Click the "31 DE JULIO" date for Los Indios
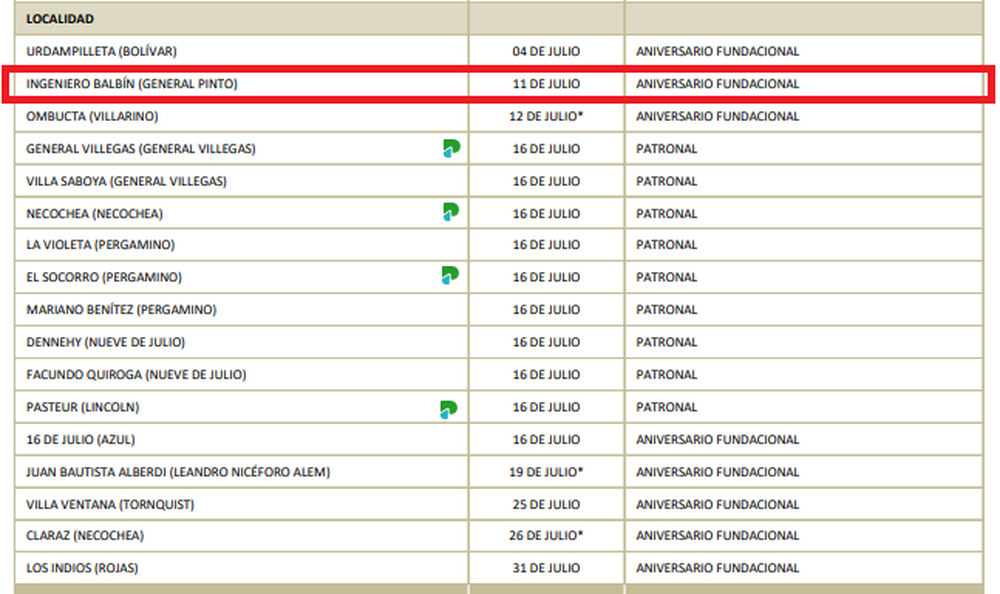The image size is (1000, 594). coord(546,568)
